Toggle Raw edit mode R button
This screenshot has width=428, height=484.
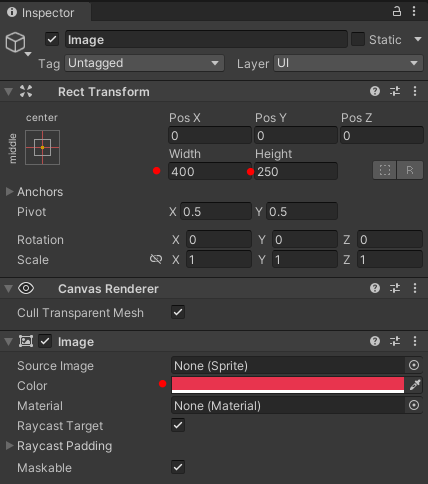410,170
